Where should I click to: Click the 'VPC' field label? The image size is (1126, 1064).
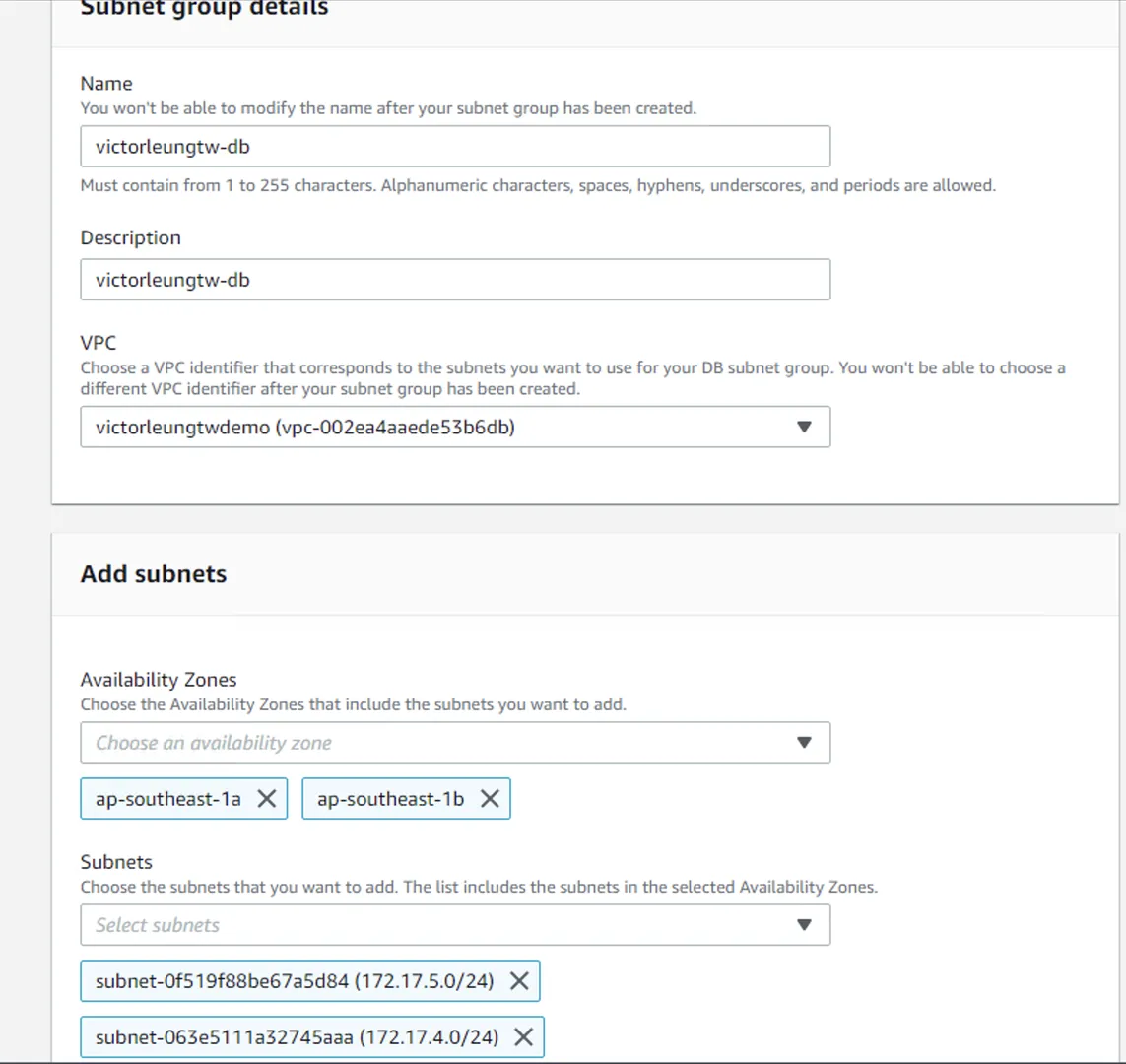(x=99, y=343)
